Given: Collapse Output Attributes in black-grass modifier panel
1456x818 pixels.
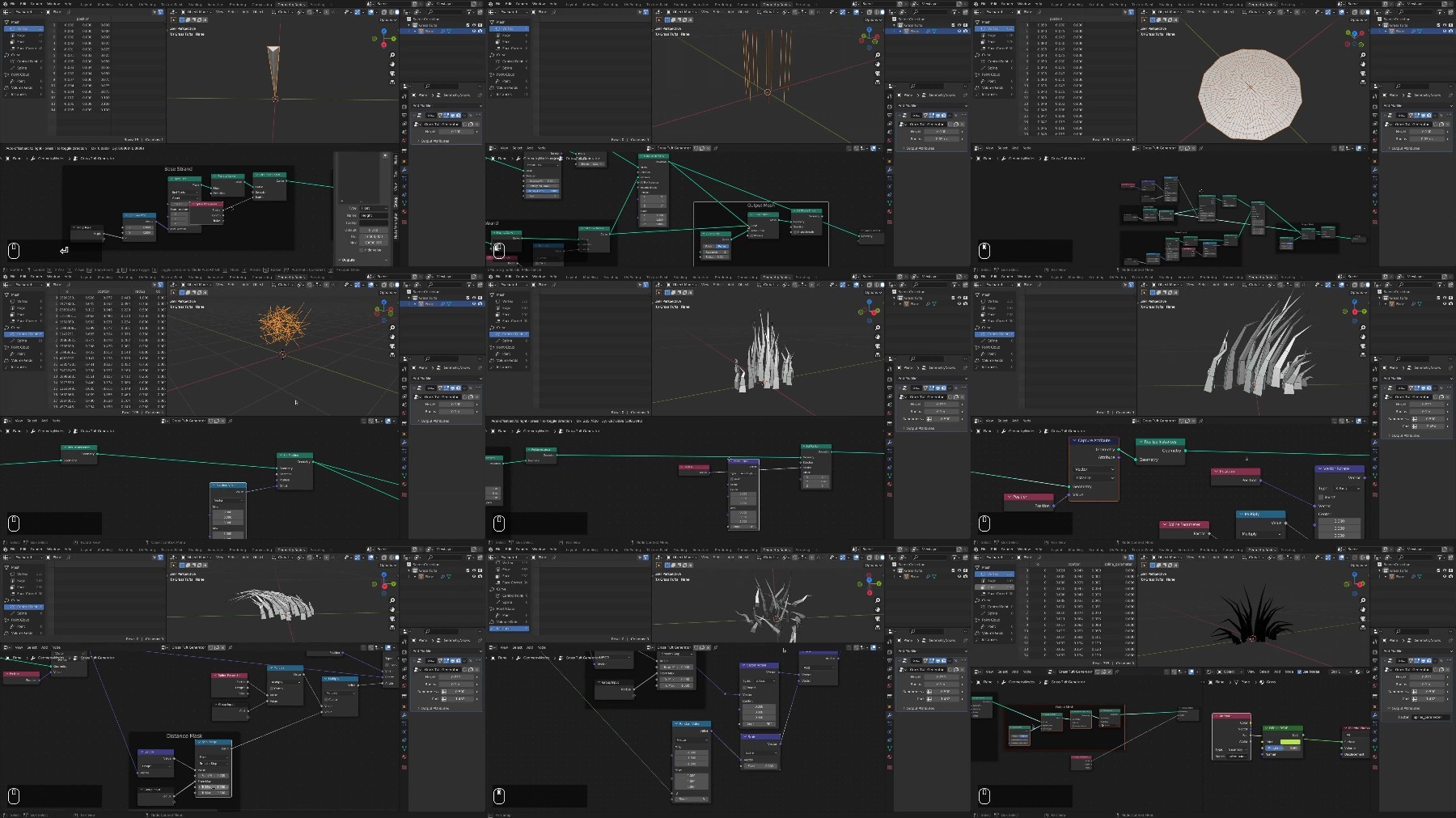Looking at the screenshot, I should 1404,708.
